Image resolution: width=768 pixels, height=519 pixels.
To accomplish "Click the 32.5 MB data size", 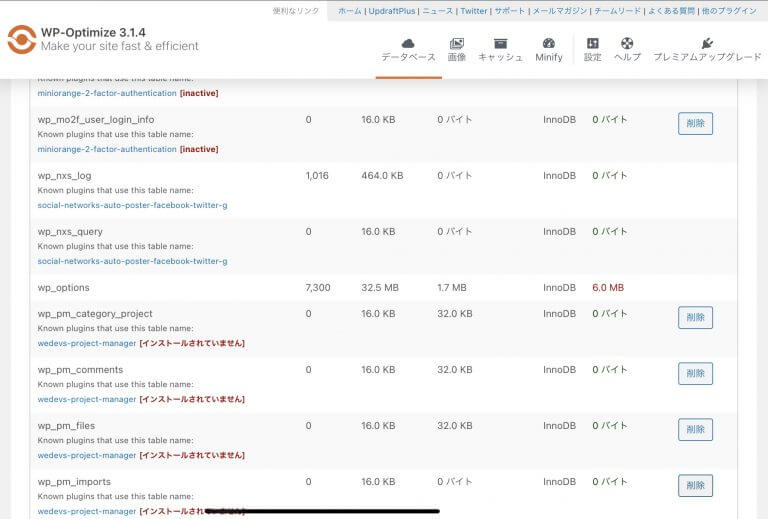I will click(380, 287).
